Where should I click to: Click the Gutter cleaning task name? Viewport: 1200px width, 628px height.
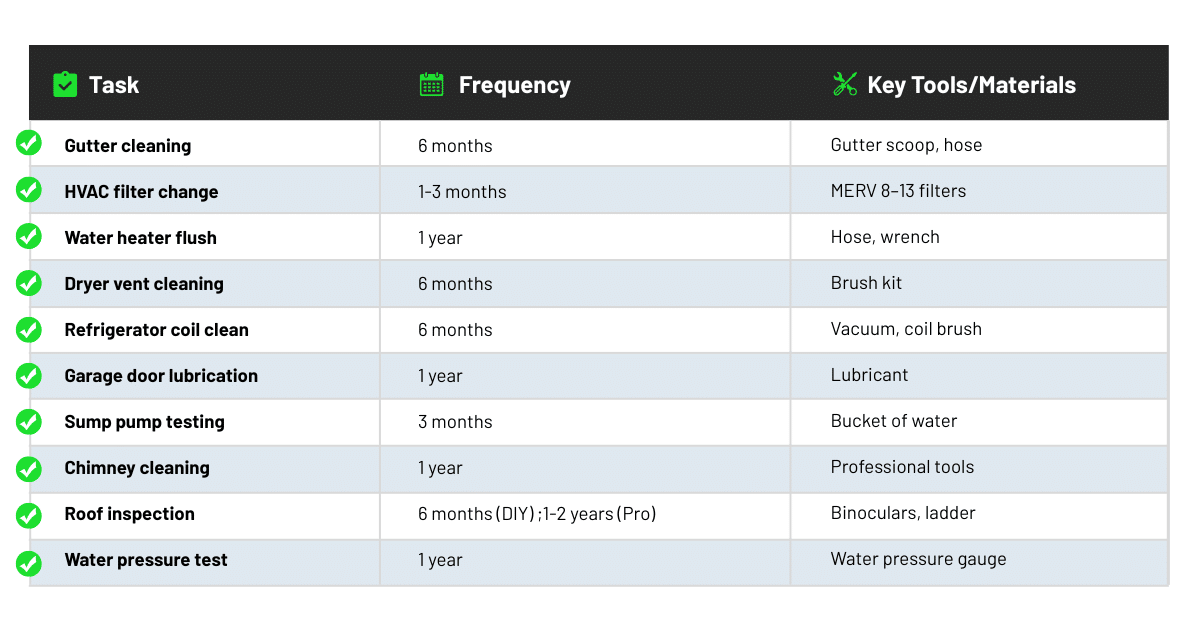(128, 146)
